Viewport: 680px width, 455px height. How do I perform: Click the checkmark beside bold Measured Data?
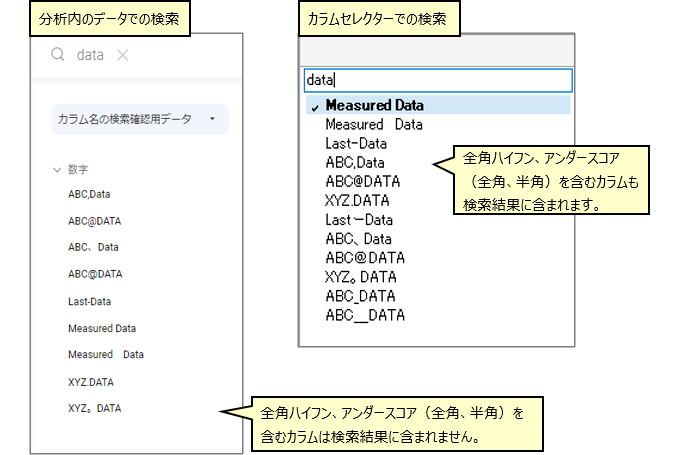pyautogui.click(x=315, y=106)
